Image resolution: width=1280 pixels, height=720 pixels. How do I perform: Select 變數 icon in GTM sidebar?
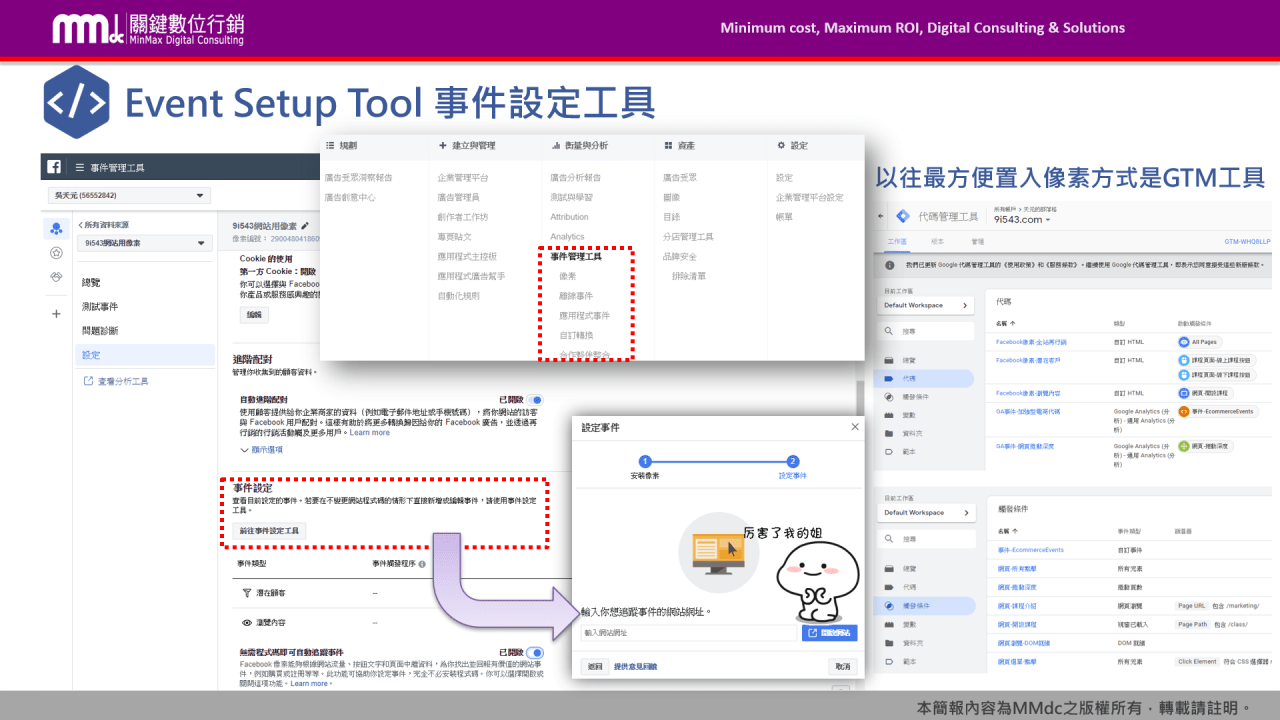[888, 416]
